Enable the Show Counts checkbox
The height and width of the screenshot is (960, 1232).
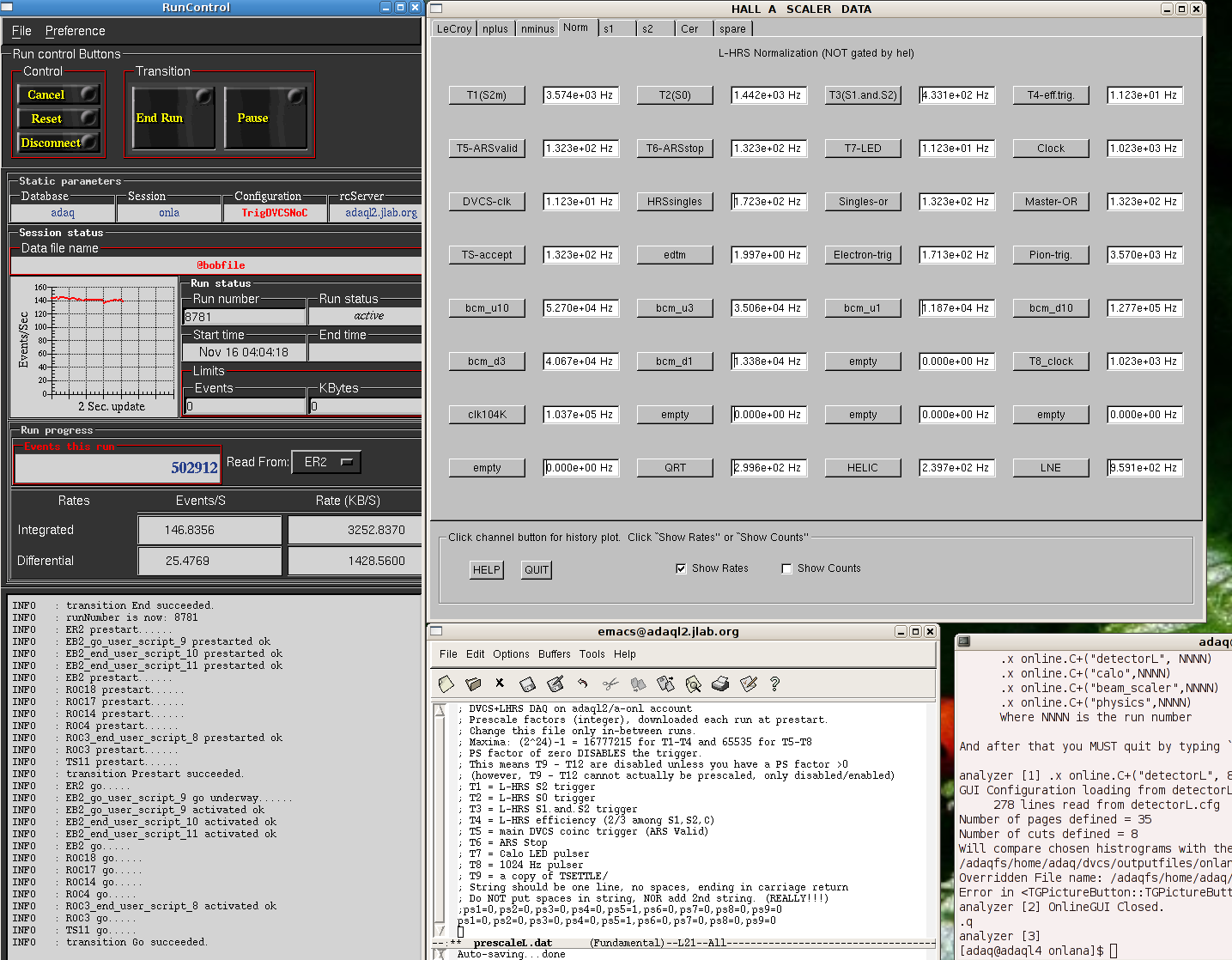786,568
